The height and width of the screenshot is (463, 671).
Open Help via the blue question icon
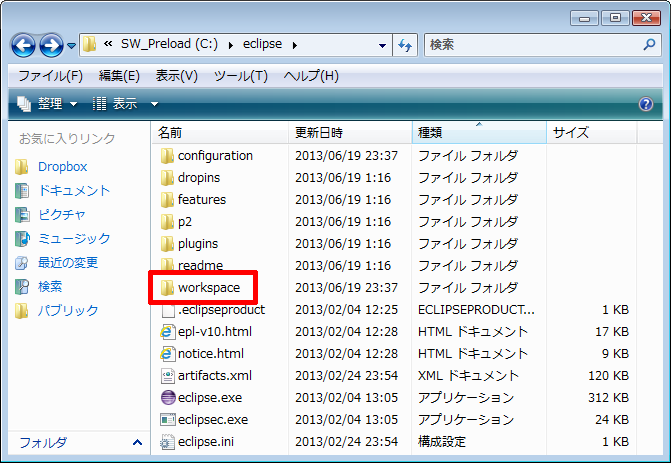[x=646, y=104]
